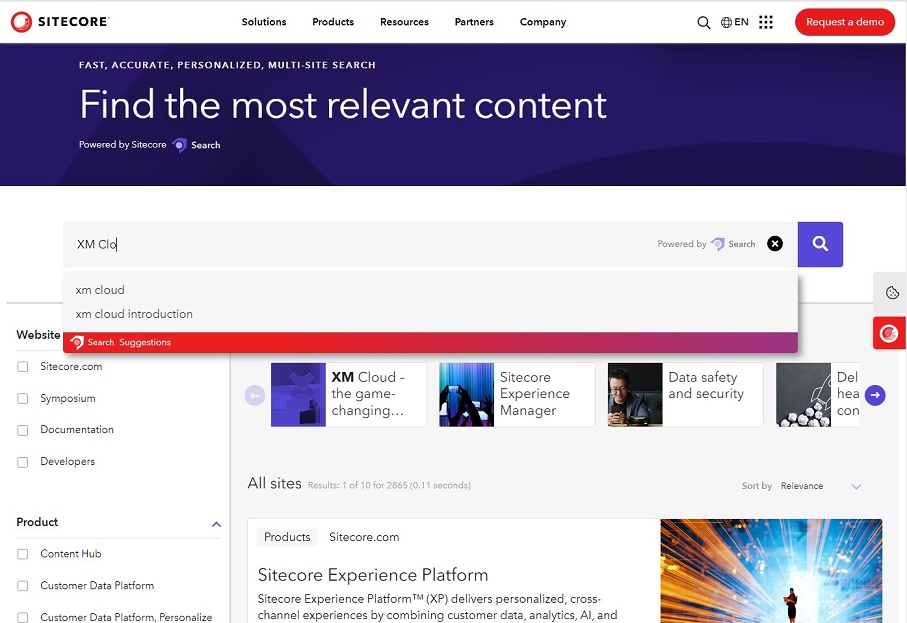Open Sitecore Experience Platform result title
Screen dimensions: 907x623
[x=373, y=575]
